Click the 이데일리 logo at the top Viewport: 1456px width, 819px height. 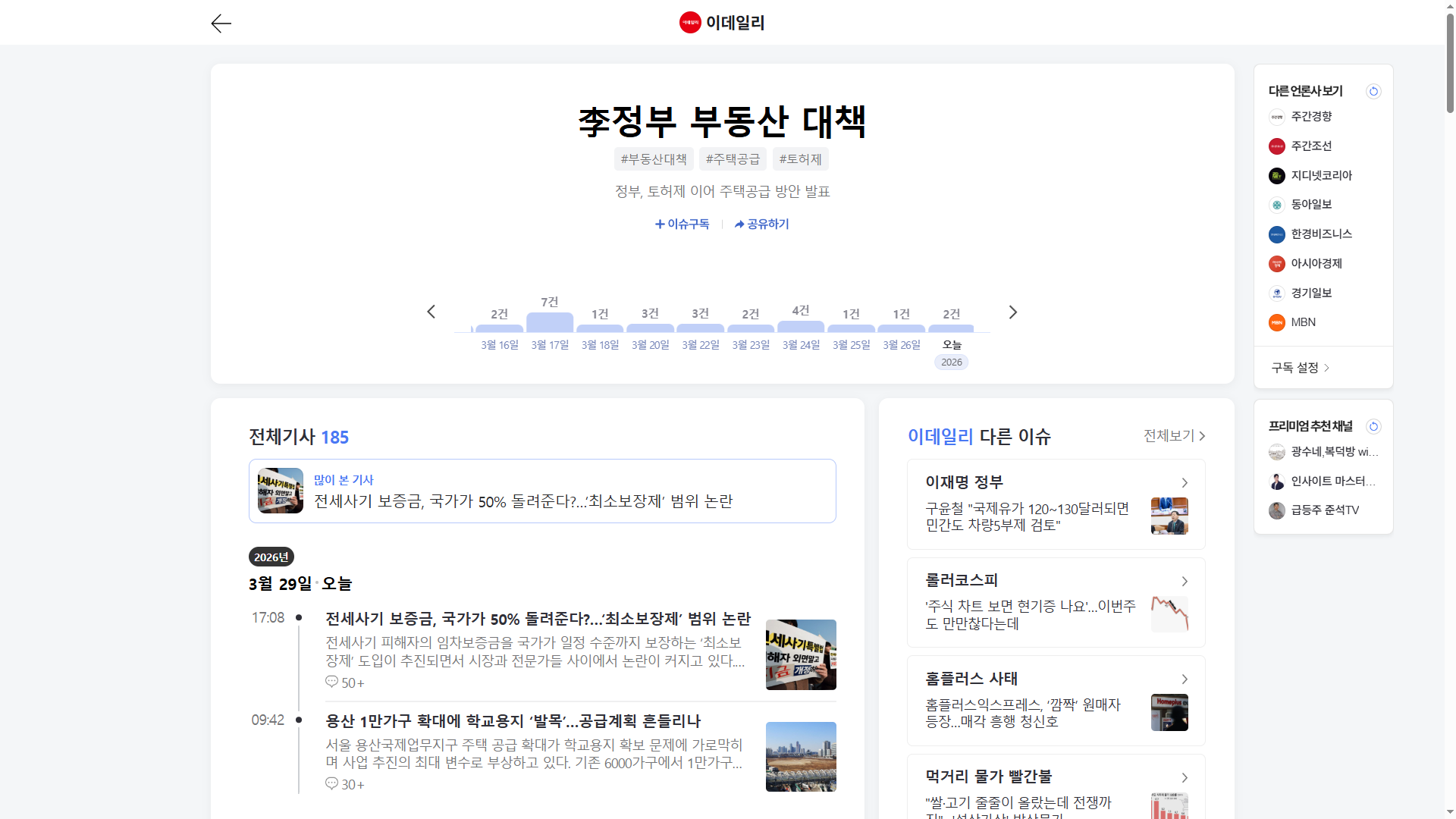[x=721, y=23]
